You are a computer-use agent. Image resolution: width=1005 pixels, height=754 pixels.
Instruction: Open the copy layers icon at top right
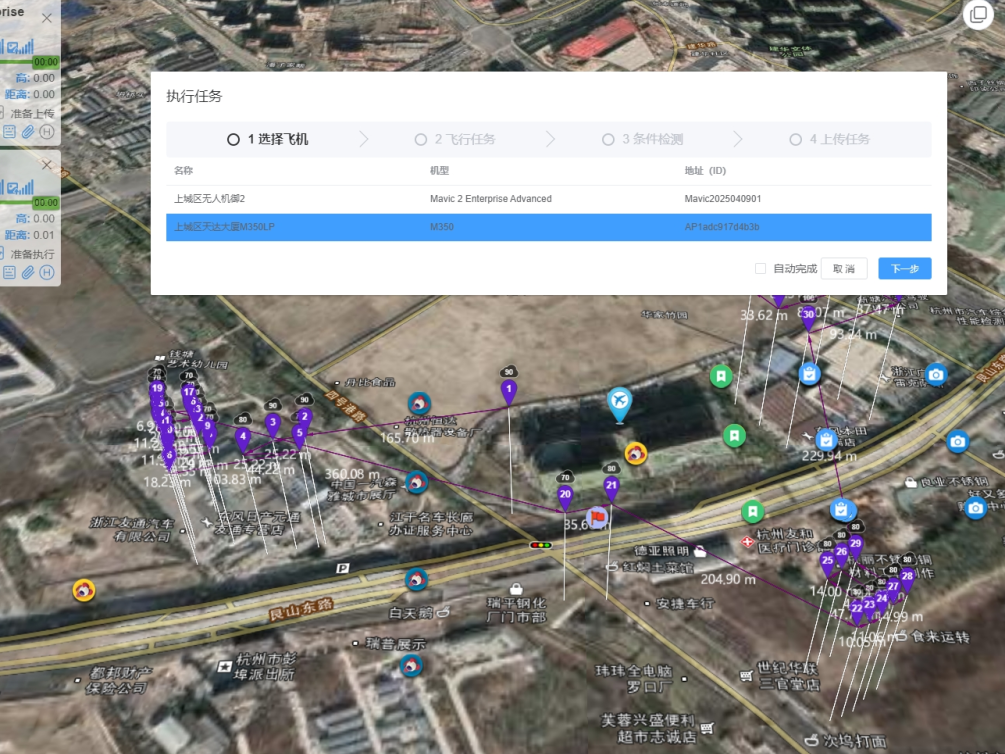[x=977, y=14]
